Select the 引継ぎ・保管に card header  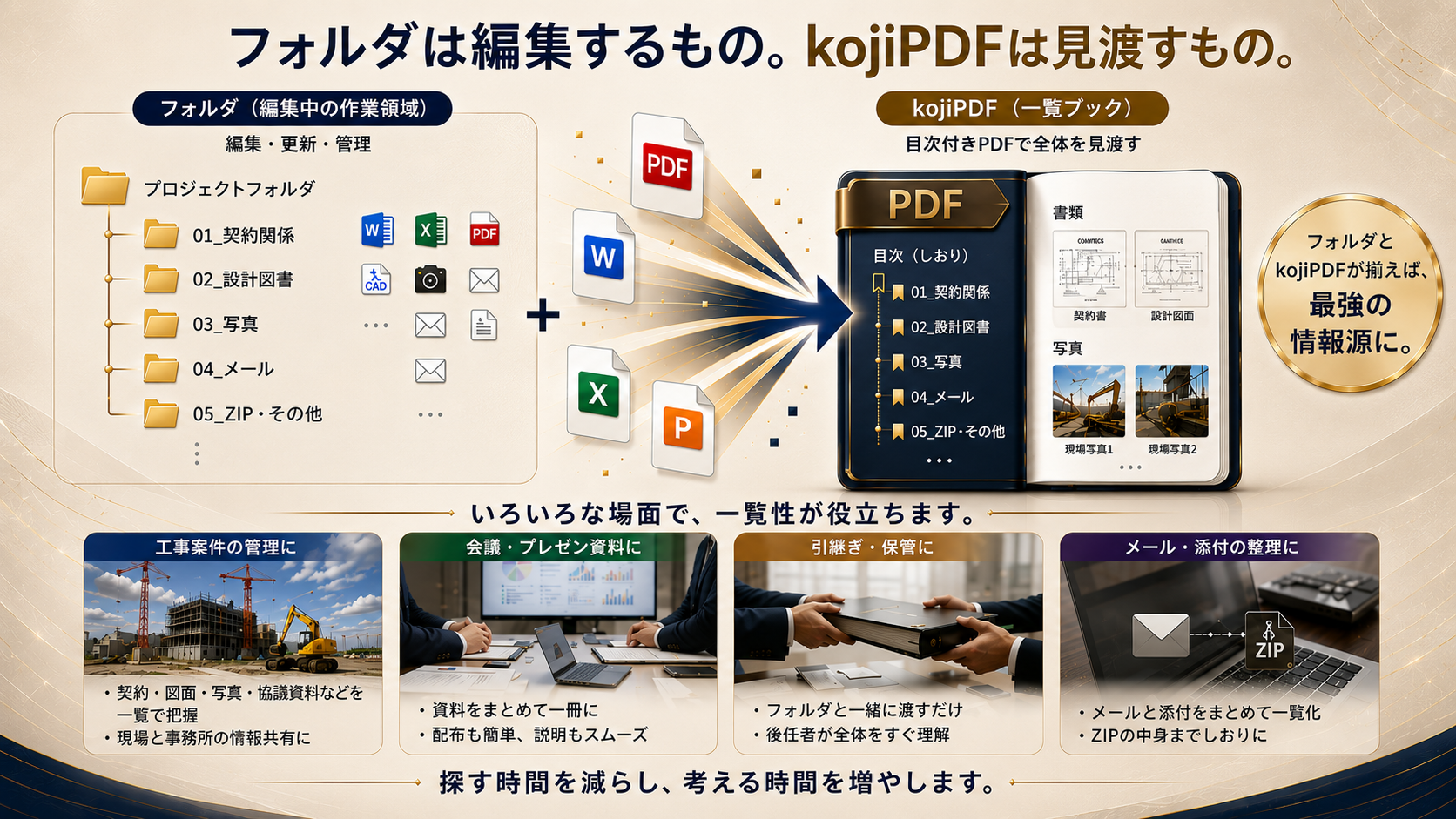pos(888,547)
